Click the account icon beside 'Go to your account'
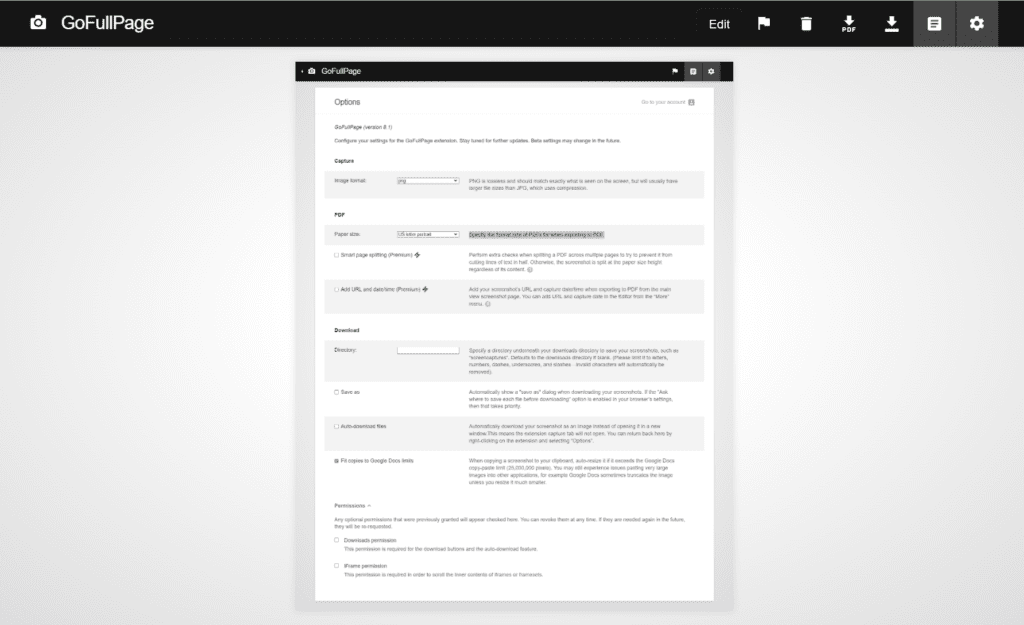 tap(691, 102)
